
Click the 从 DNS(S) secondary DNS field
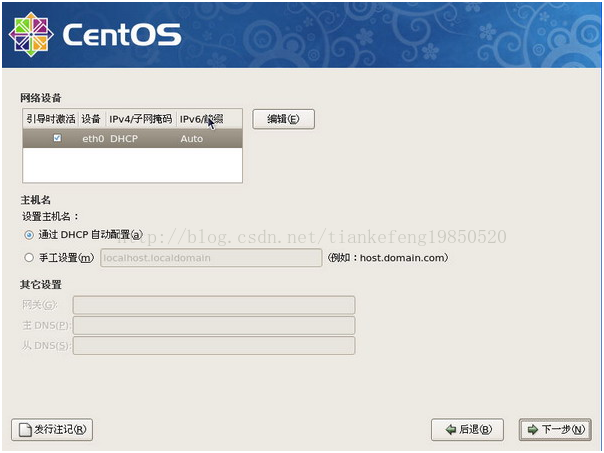coord(214,346)
